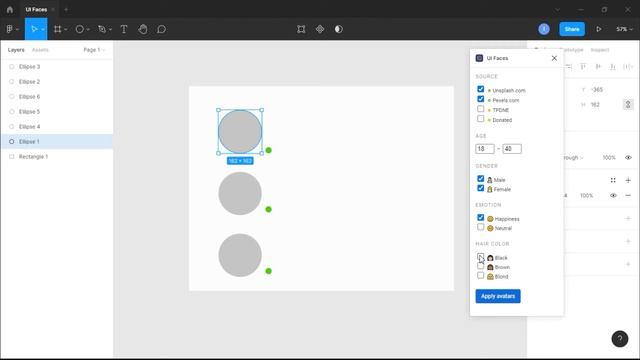This screenshot has height=360, width=640.
Task: Enable the TPDNE source checkbox
Action: [x=480, y=109]
